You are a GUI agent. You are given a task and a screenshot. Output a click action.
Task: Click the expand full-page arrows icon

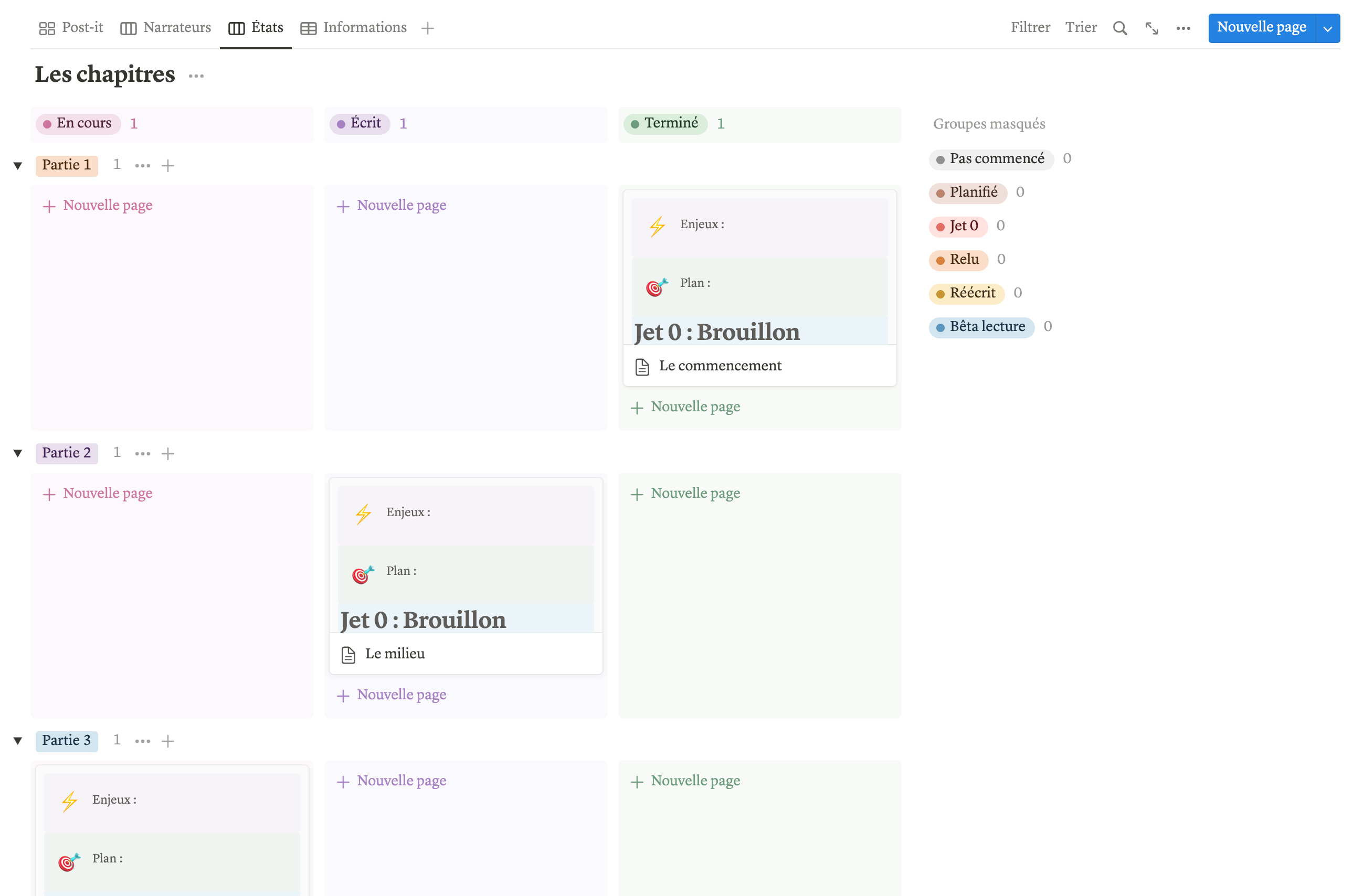[1151, 28]
